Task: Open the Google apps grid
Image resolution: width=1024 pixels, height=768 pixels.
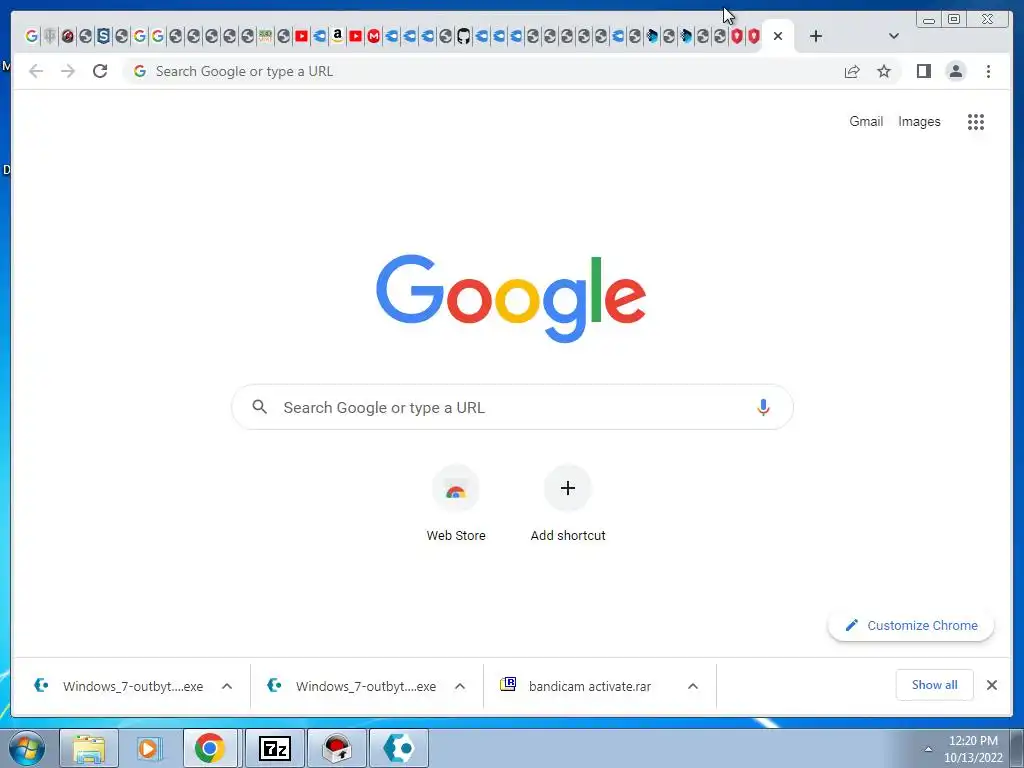Action: click(x=976, y=121)
